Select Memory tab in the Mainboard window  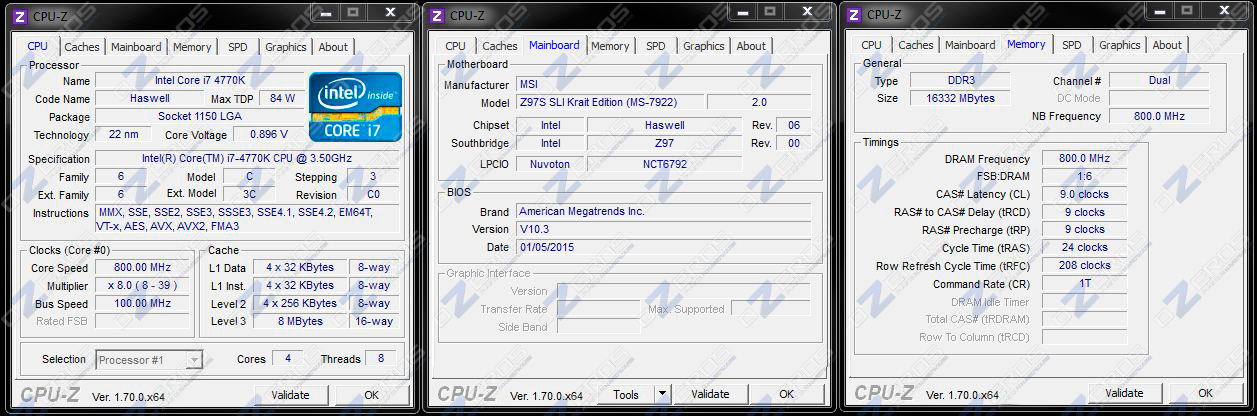click(x=610, y=46)
